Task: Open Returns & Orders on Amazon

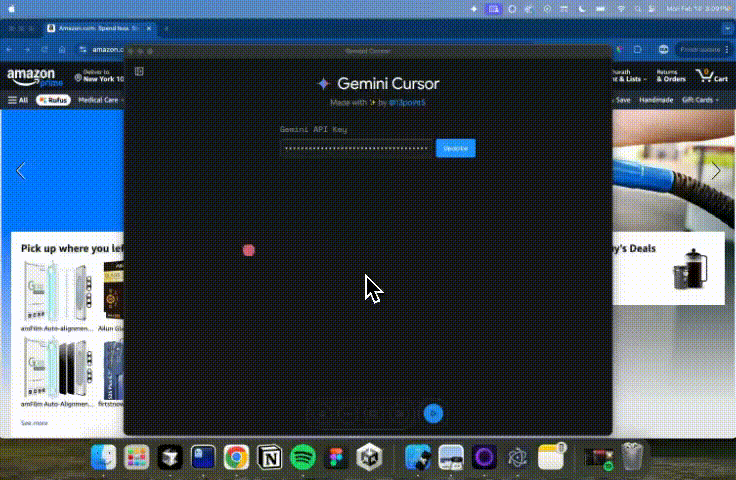Action: [x=670, y=76]
